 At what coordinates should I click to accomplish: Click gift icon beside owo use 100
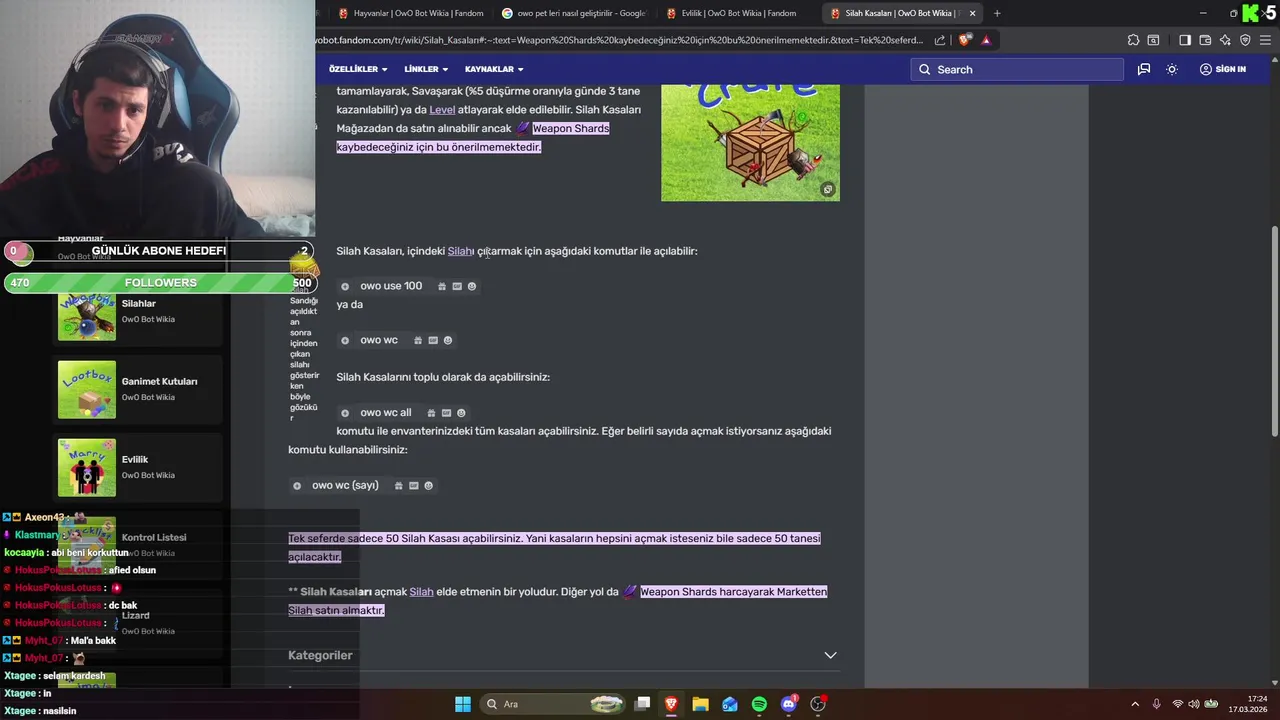click(x=442, y=286)
